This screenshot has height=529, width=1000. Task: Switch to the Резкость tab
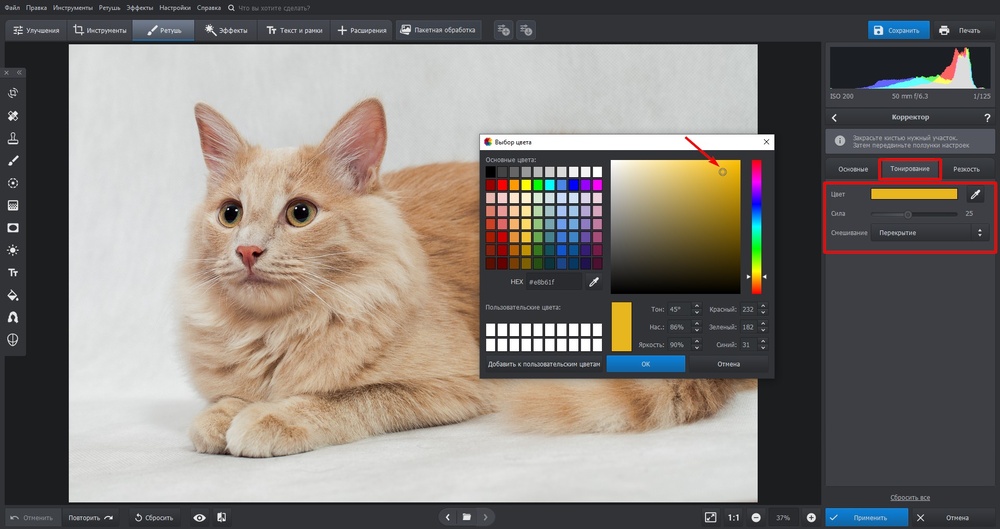point(965,169)
